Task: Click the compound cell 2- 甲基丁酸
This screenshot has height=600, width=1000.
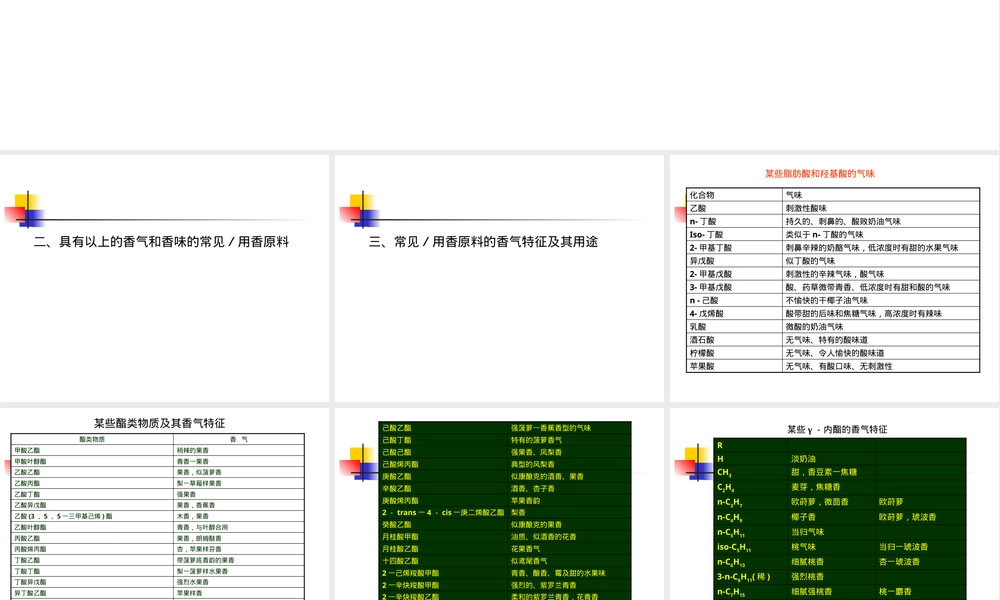Action: pos(734,247)
